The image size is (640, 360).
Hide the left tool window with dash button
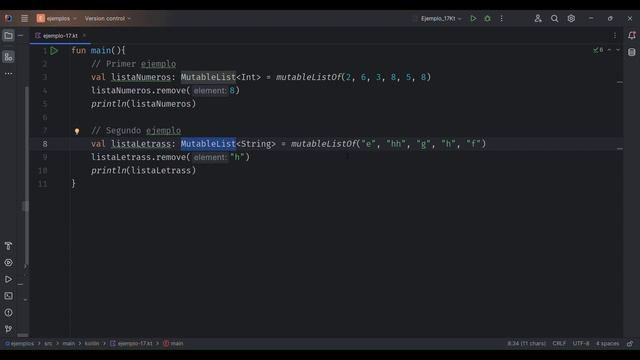[20, 36]
